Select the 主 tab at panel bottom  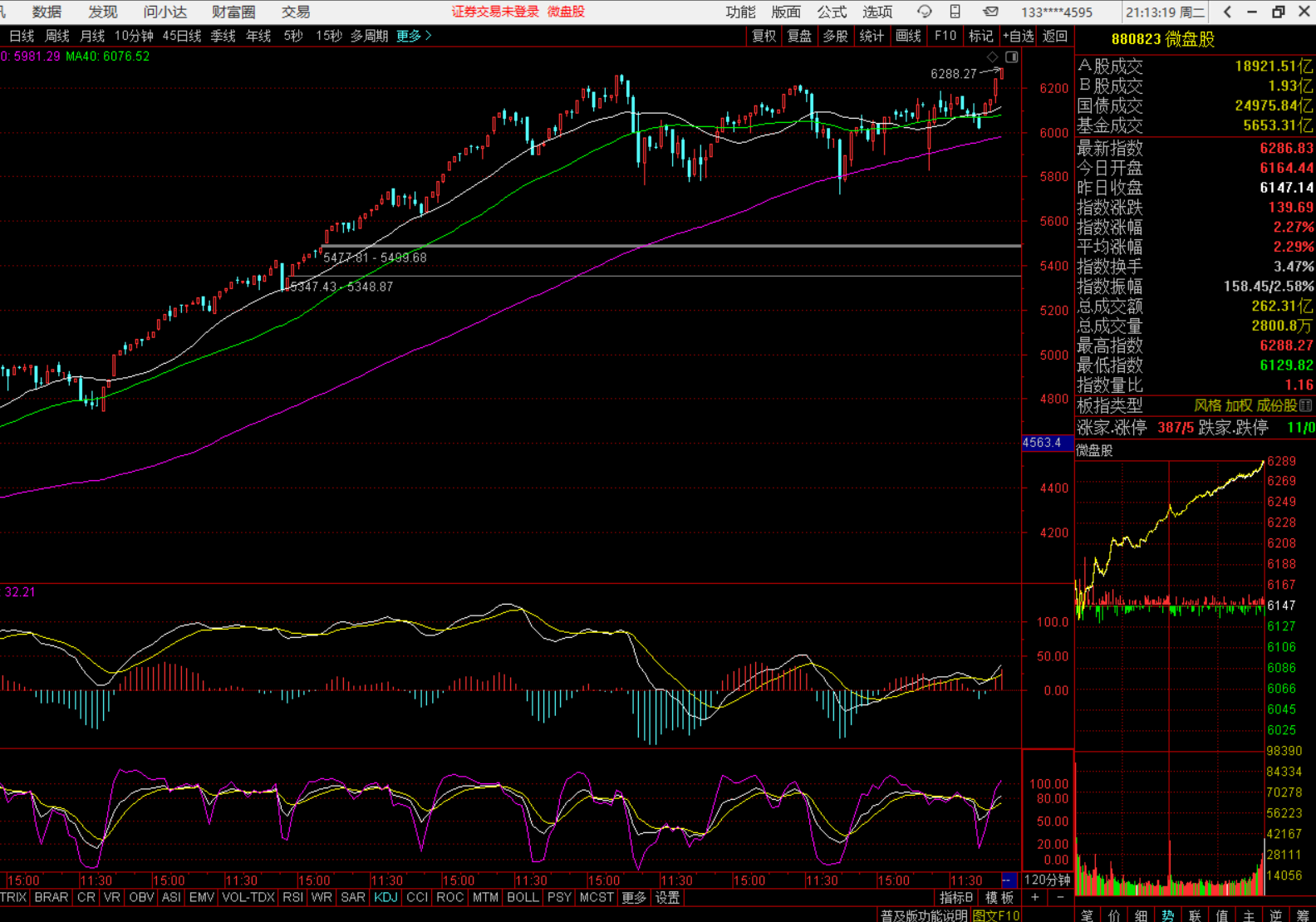pos(1249,915)
